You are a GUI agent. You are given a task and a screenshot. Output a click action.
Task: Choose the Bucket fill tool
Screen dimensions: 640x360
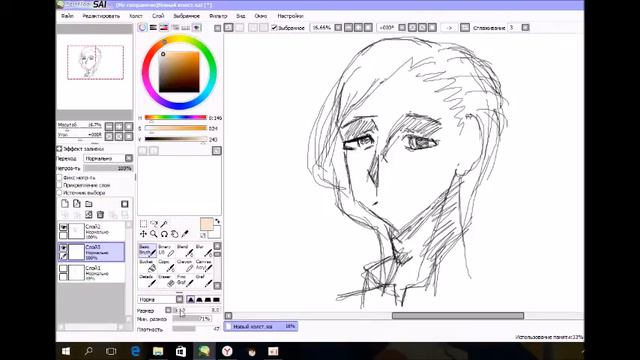tap(147, 265)
